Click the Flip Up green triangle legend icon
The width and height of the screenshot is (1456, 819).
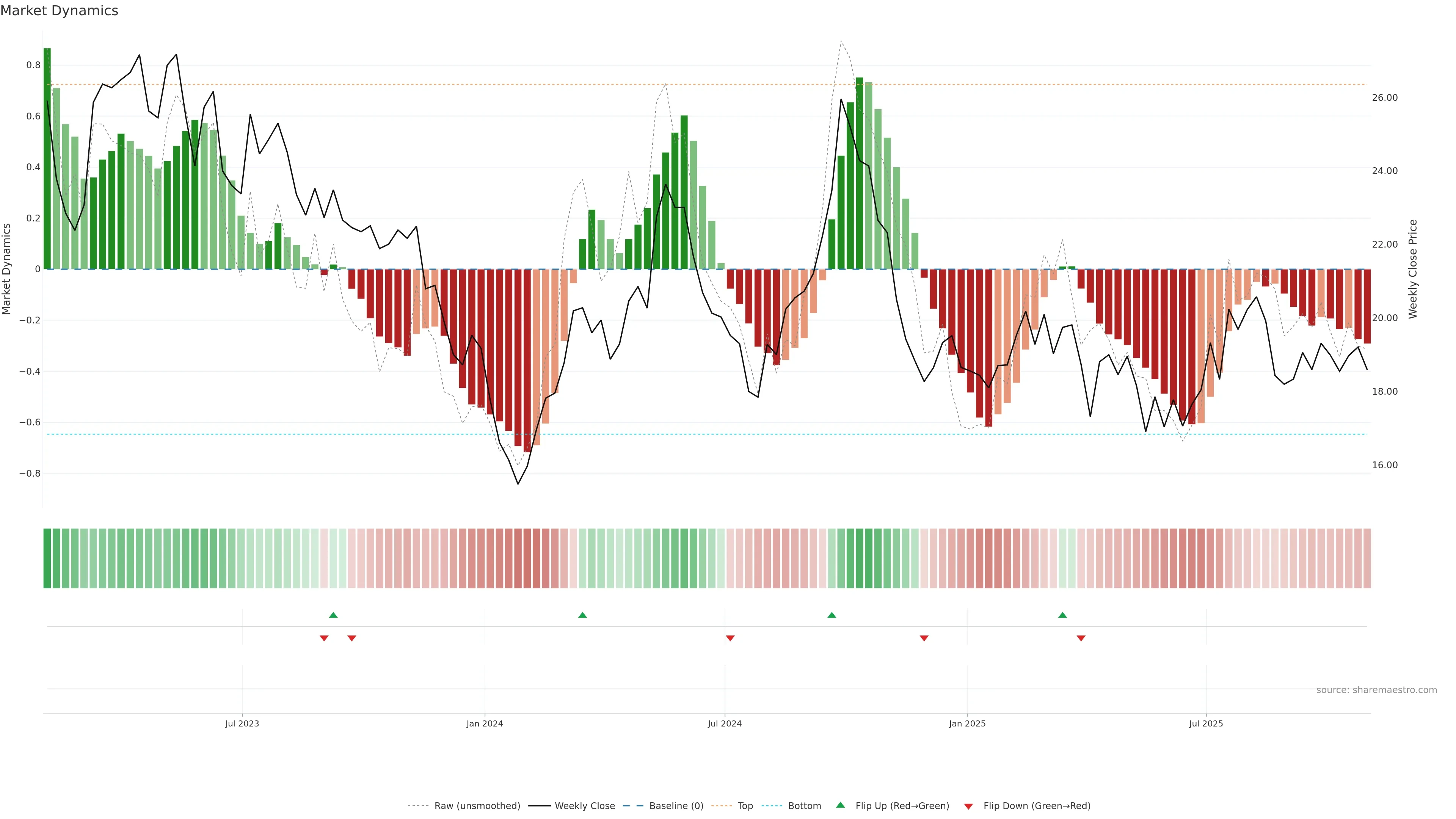pyautogui.click(x=840, y=805)
